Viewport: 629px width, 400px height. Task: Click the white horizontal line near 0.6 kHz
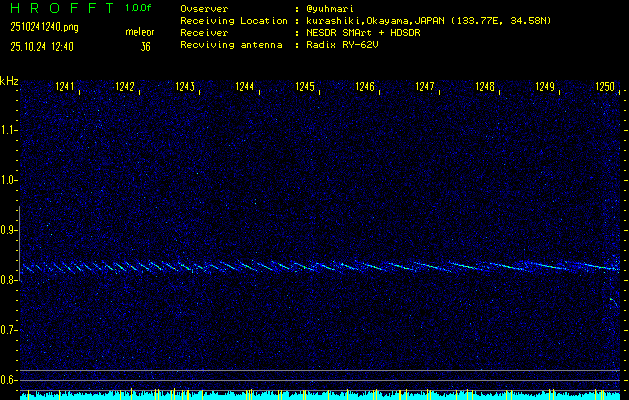[x=320, y=372]
